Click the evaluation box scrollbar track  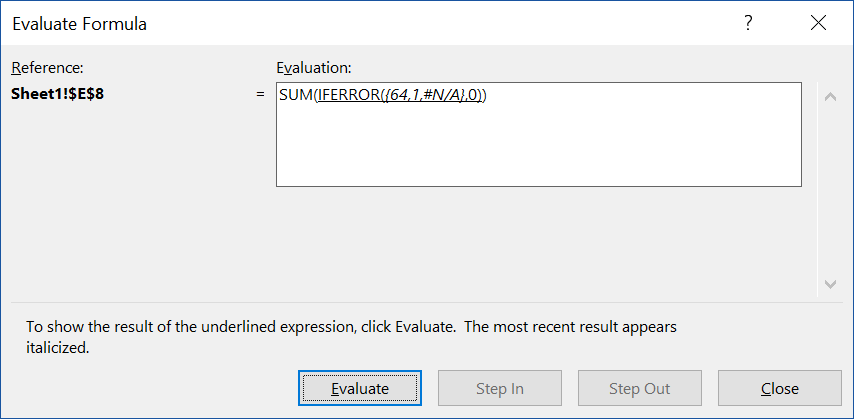[829, 190]
